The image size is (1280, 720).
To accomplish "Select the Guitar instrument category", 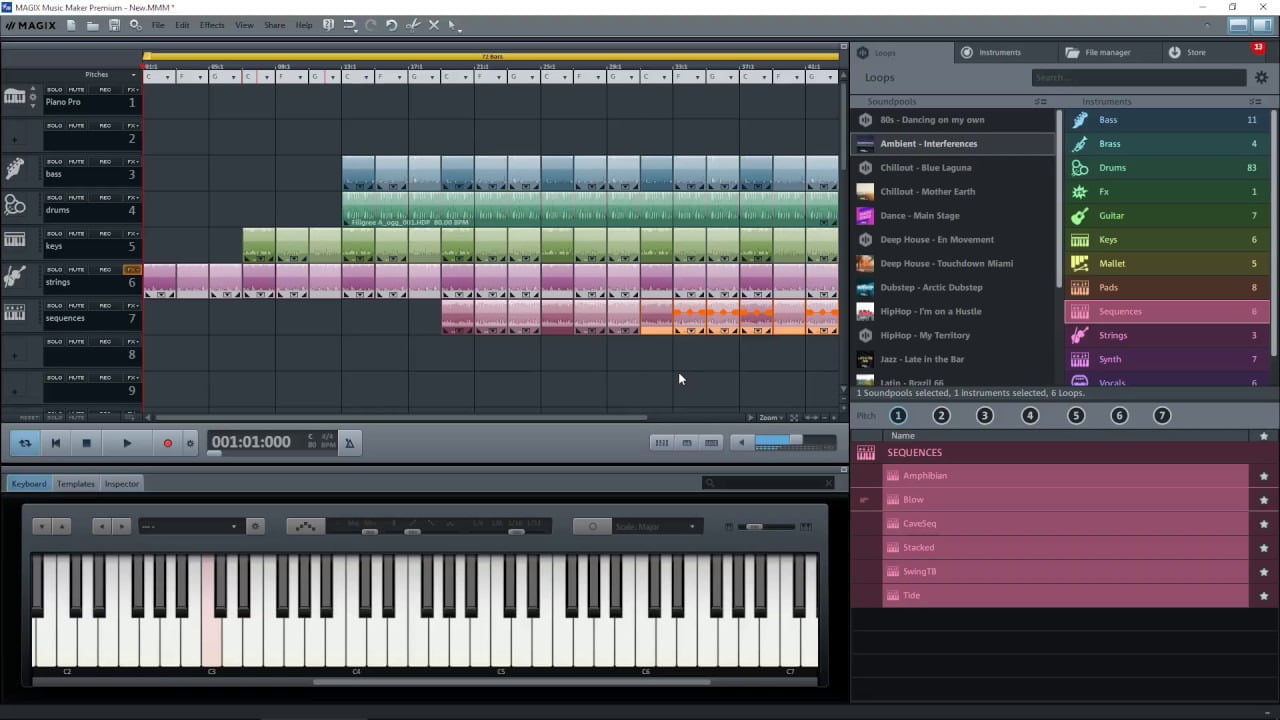I will pyautogui.click(x=1166, y=216).
